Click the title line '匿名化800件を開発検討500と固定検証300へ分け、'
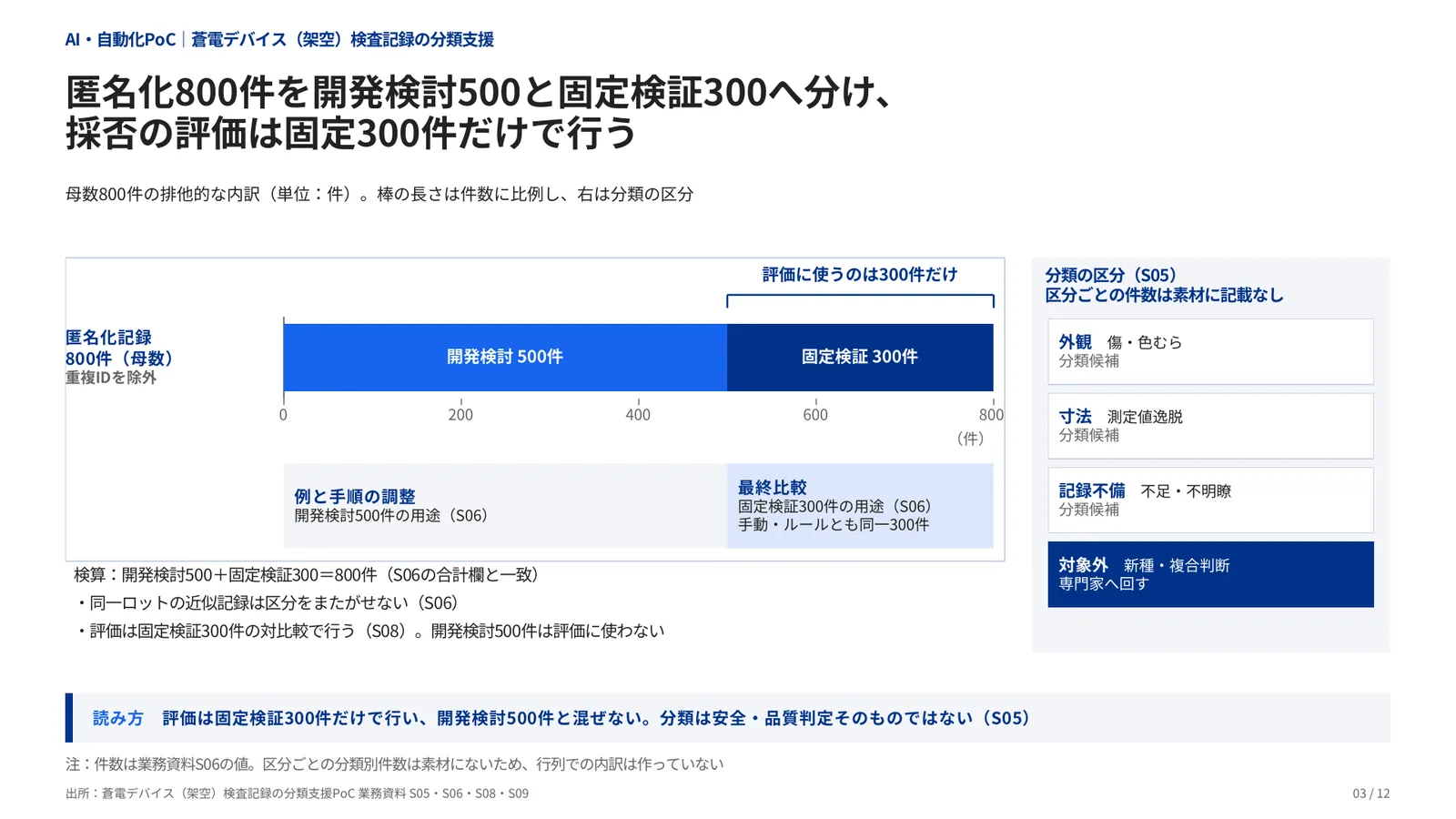The height and width of the screenshot is (819, 1456). pos(479,92)
